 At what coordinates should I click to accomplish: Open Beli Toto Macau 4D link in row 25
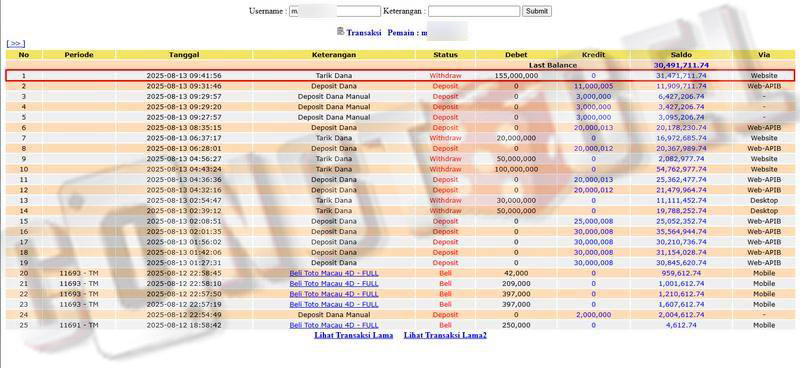coord(334,325)
